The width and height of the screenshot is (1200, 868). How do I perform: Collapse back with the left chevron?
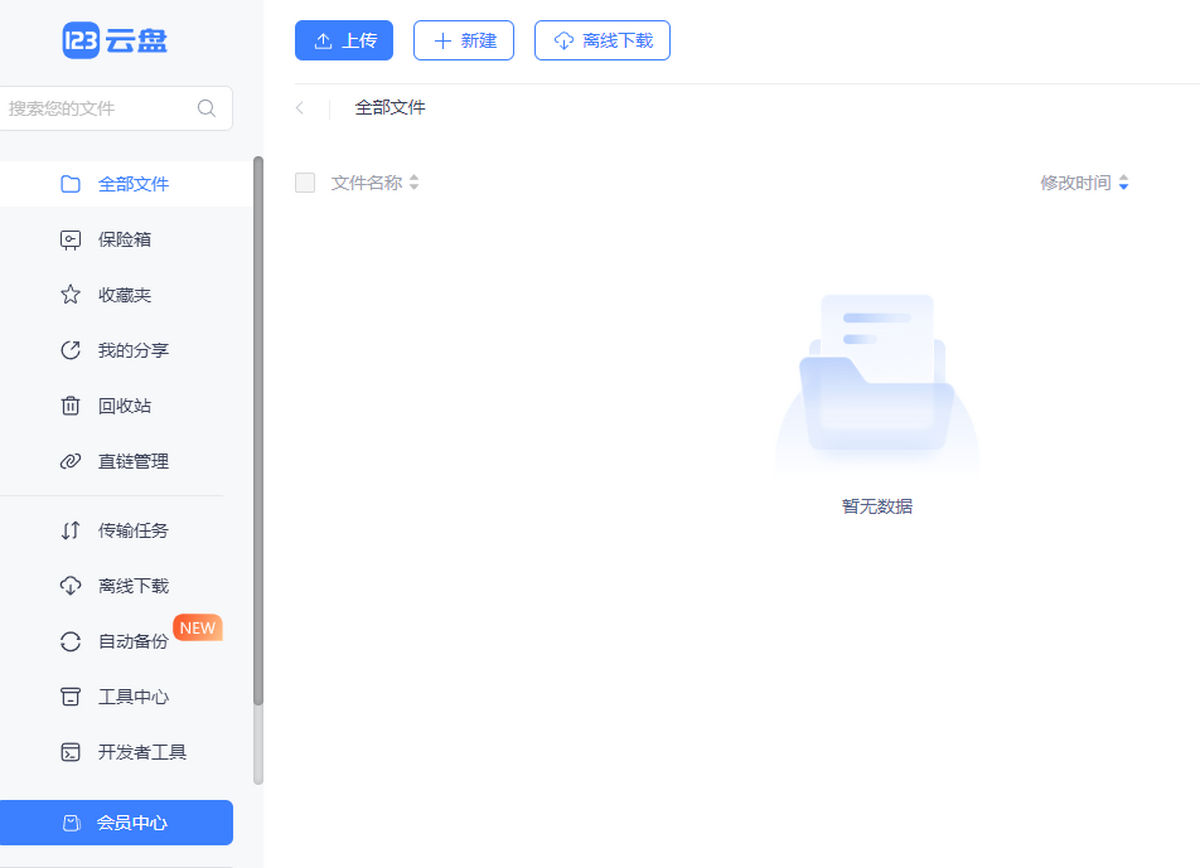click(x=301, y=107)
